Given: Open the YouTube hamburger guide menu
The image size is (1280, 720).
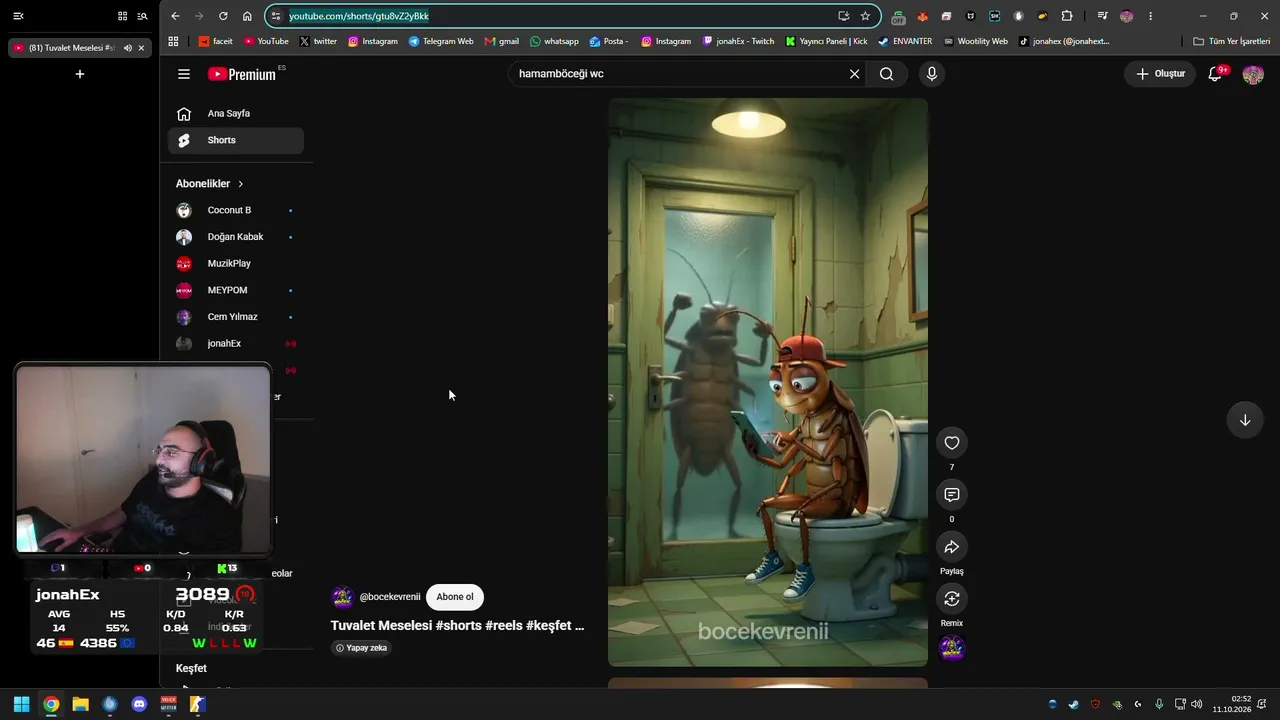Looking at the screenshot, I should point(184,74).
